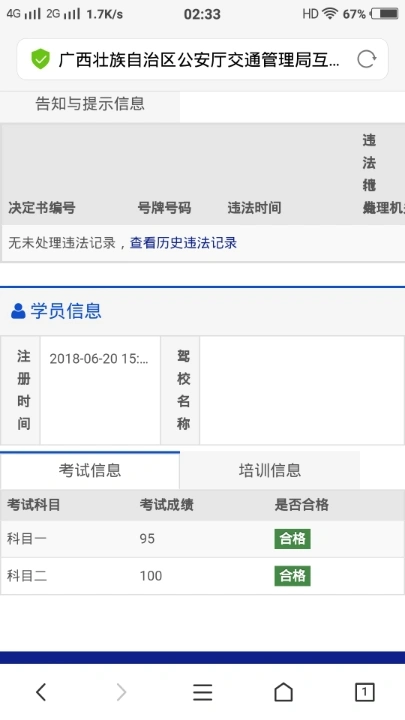
Task: Reload the page with the refresh icon
Action: pyautogui.click(x=366, y=59)
